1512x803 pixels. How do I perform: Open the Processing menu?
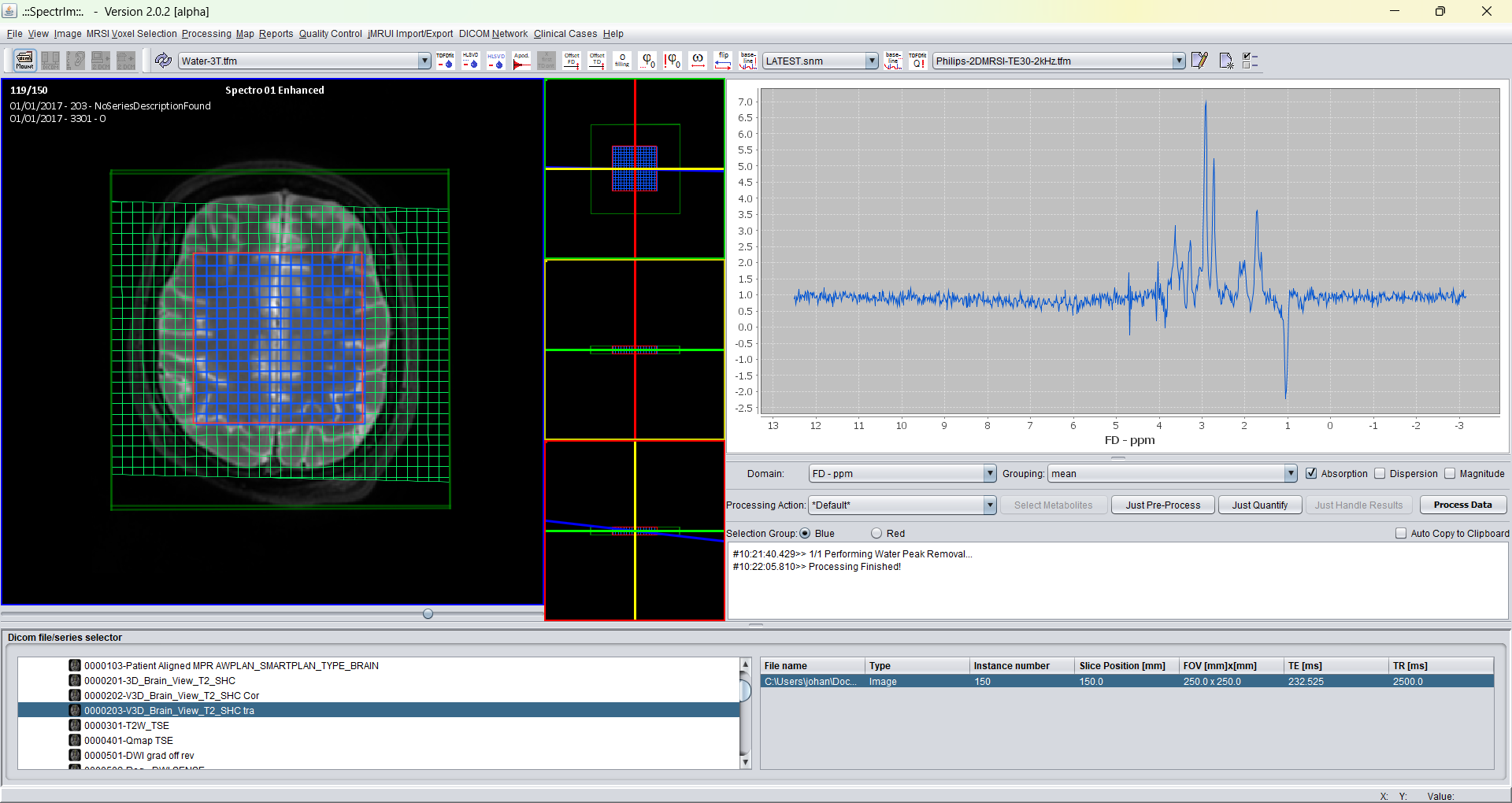[x=206, y=34]
